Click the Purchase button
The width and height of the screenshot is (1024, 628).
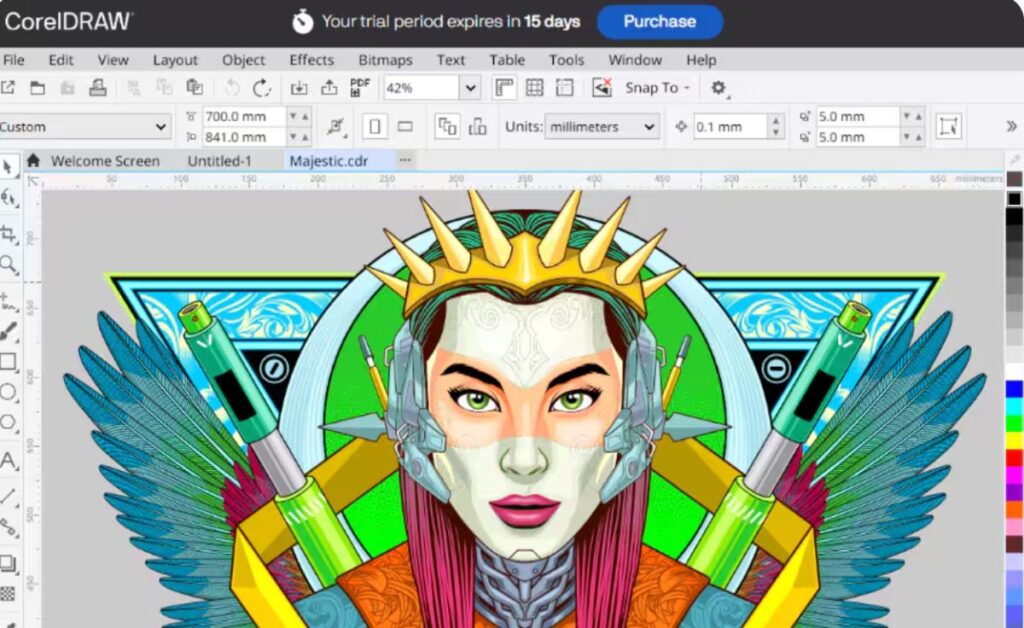660,22
